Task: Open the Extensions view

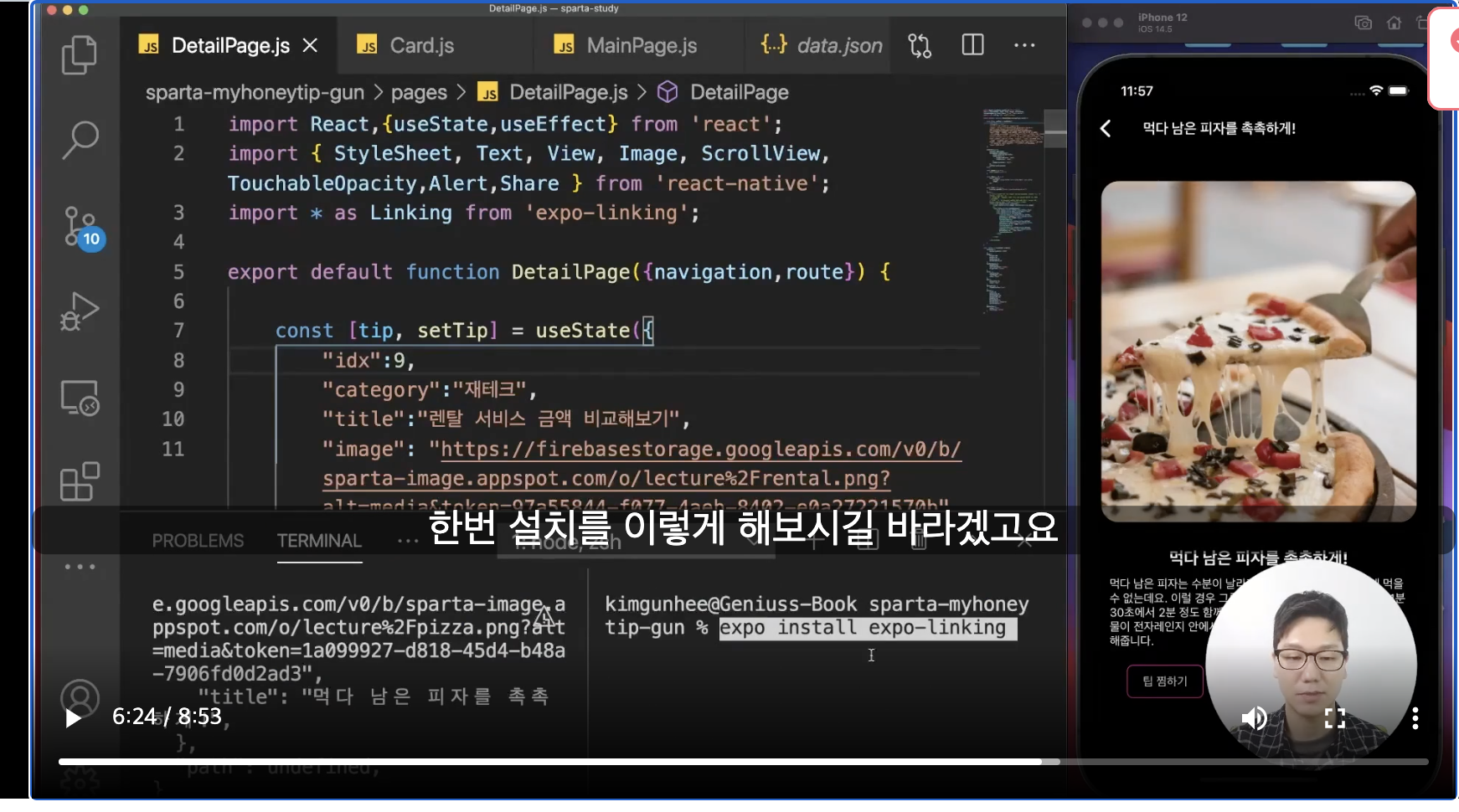Action: (x=80, y=482)
